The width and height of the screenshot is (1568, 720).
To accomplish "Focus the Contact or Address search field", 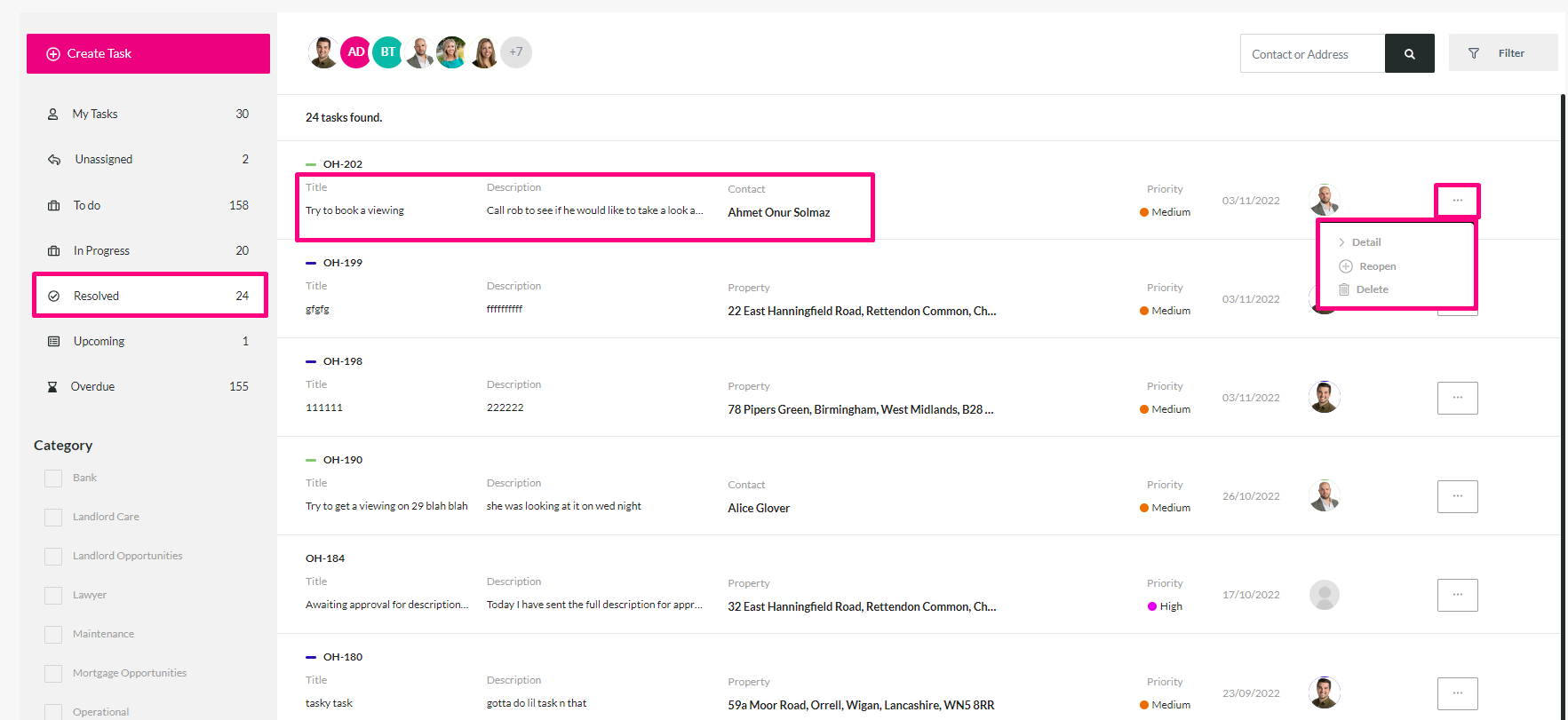I will point(1312,53).
